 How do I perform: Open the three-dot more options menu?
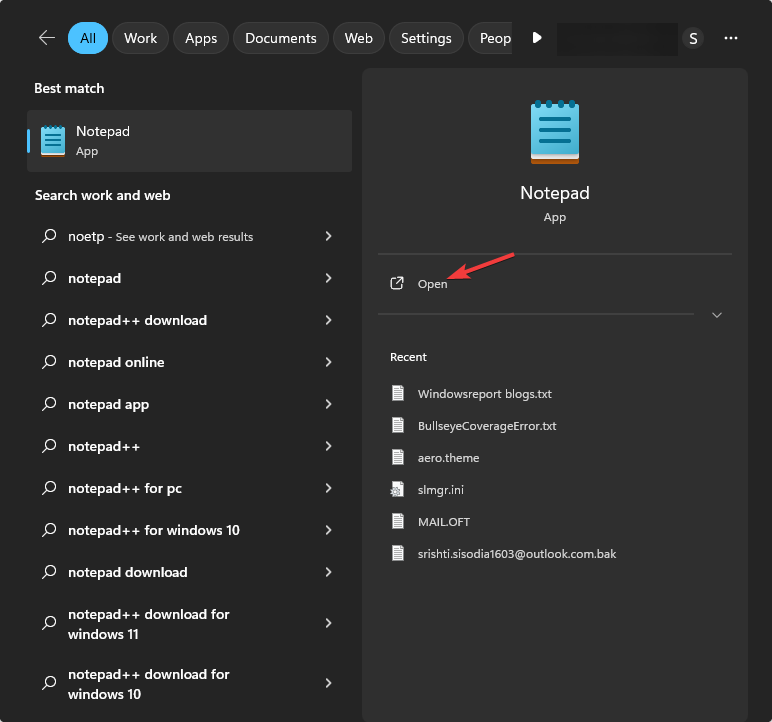point(731,38)
